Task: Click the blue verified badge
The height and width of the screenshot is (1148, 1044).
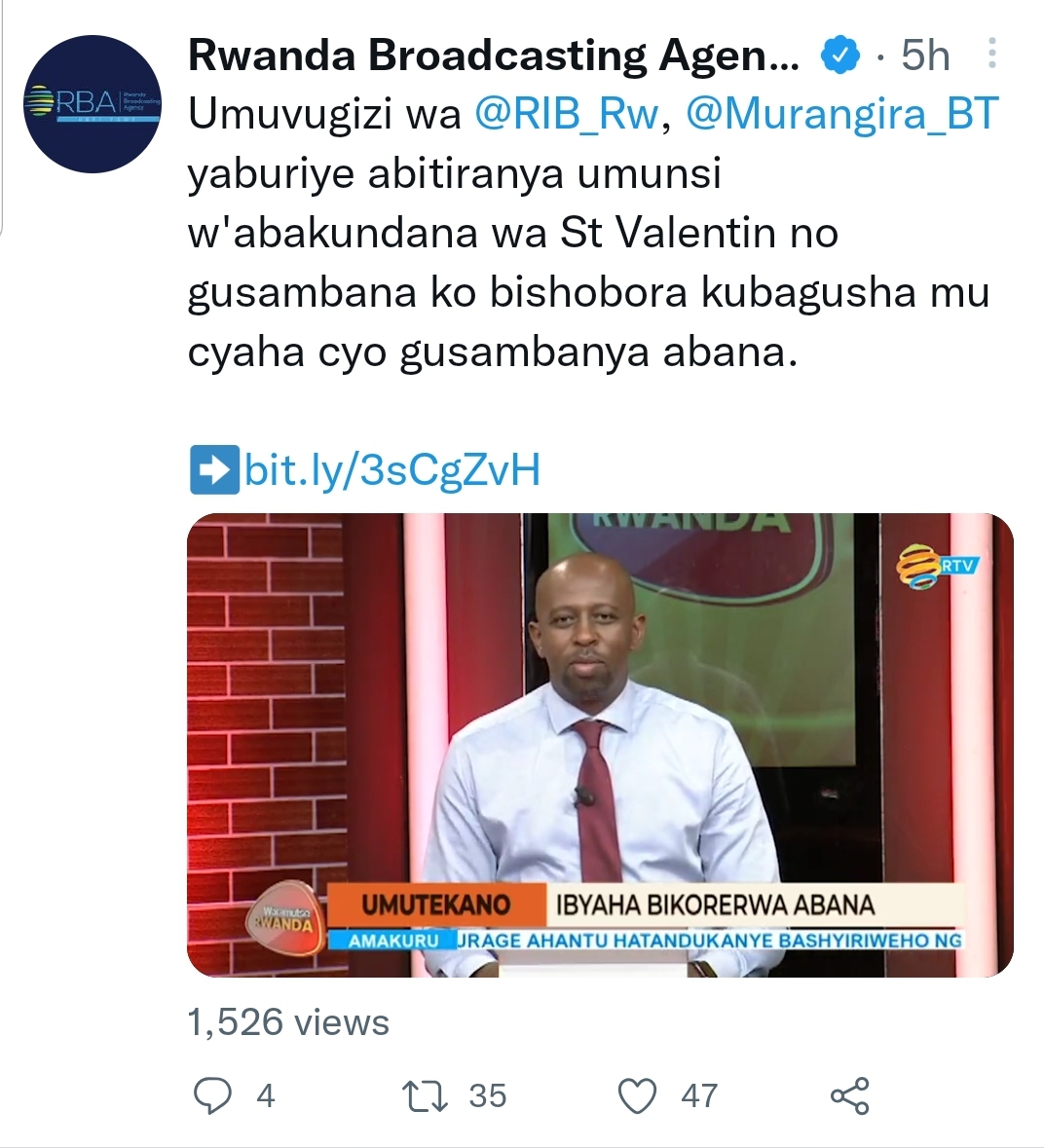Action: (x=839, y=55)
